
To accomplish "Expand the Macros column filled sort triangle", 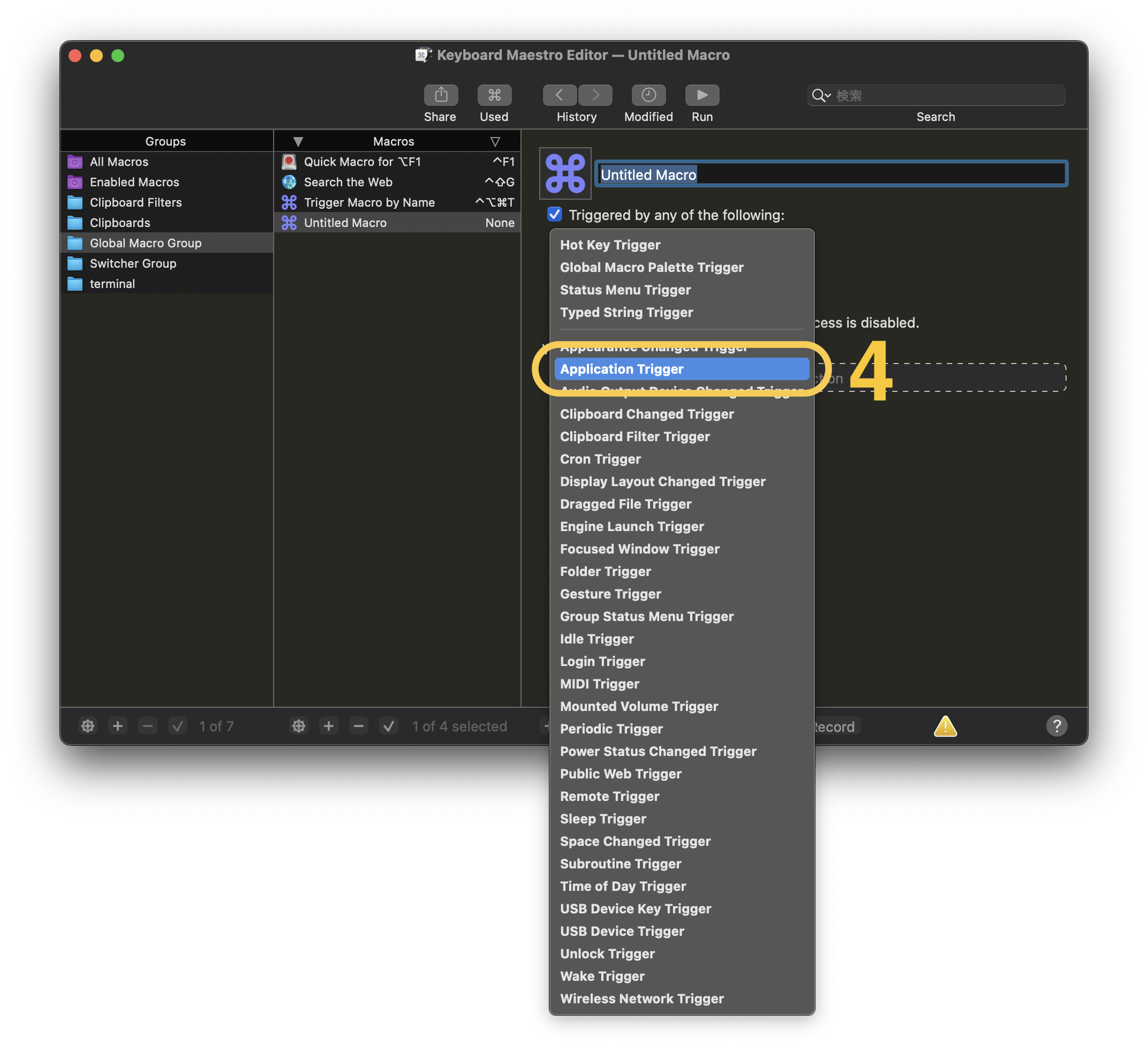I will [x=298, y=141].
